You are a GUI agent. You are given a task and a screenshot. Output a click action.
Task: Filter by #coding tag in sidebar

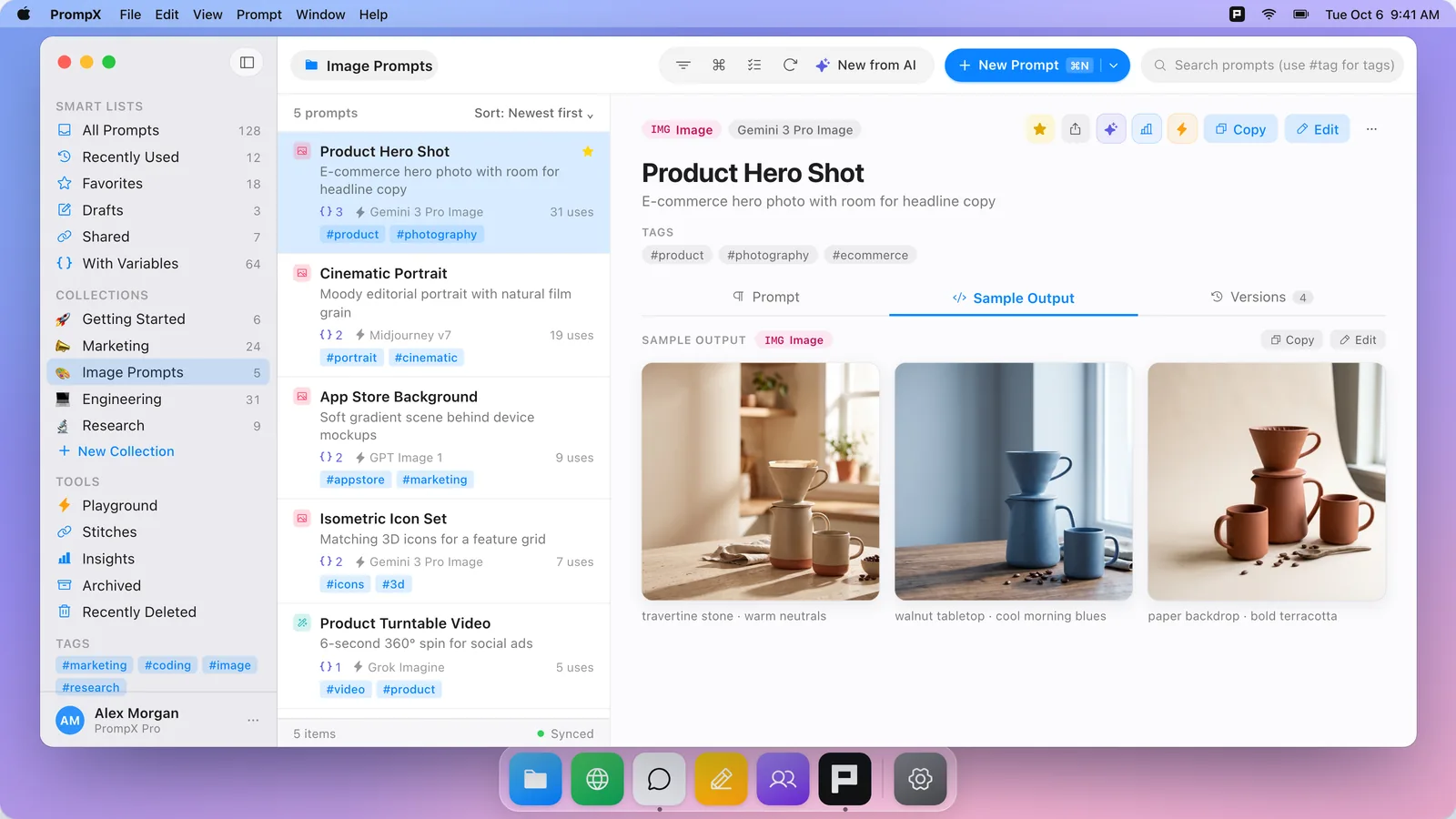click(167, 665)
